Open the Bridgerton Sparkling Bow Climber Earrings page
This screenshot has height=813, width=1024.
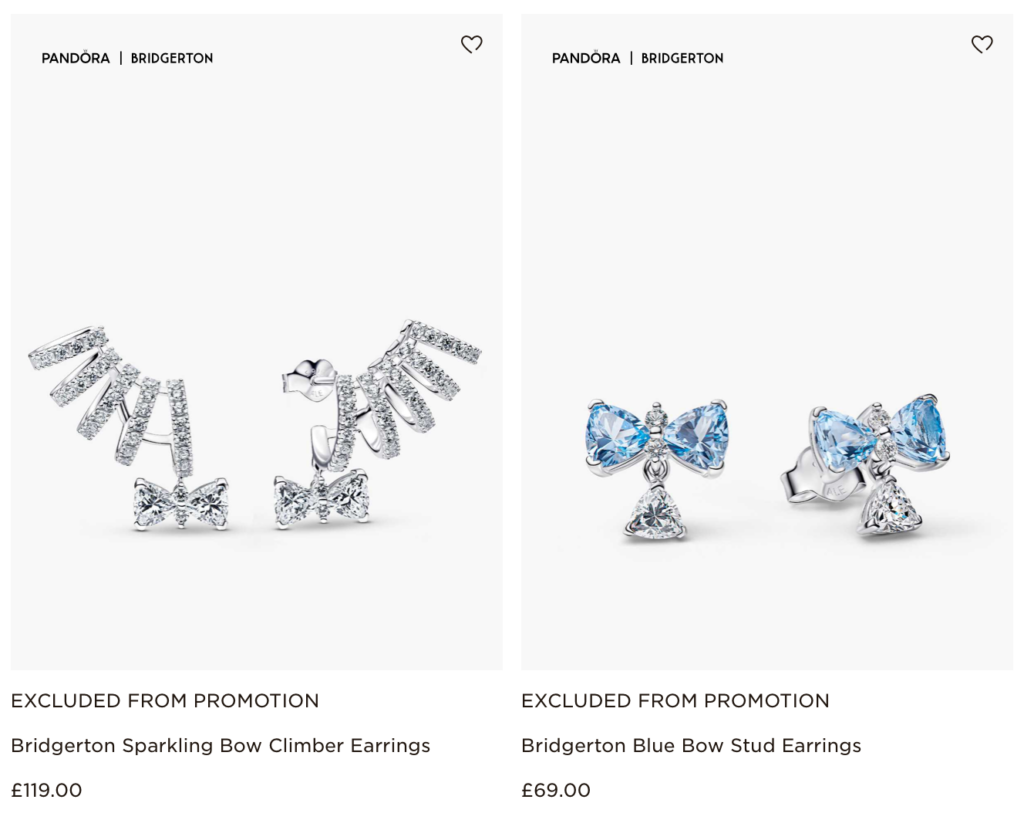pyautogui.click(x=220, y=745)
